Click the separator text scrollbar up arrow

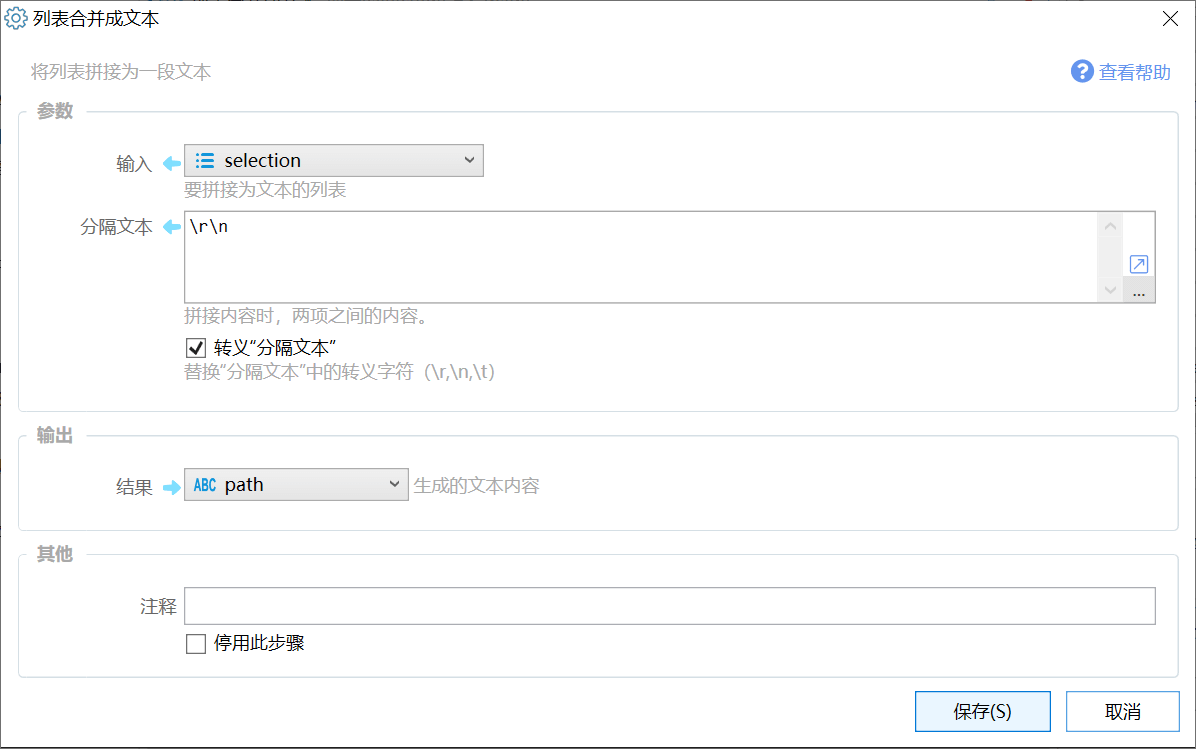click(1110, 226)
